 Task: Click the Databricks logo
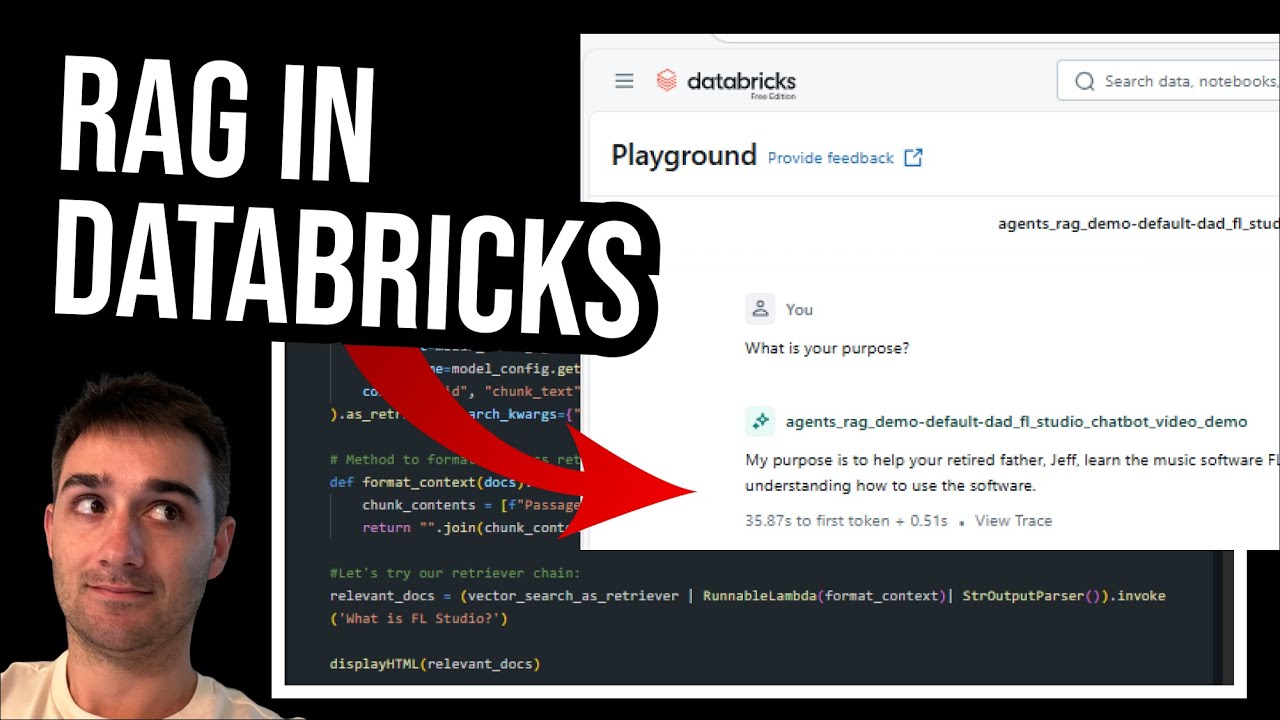pos(726,82)
